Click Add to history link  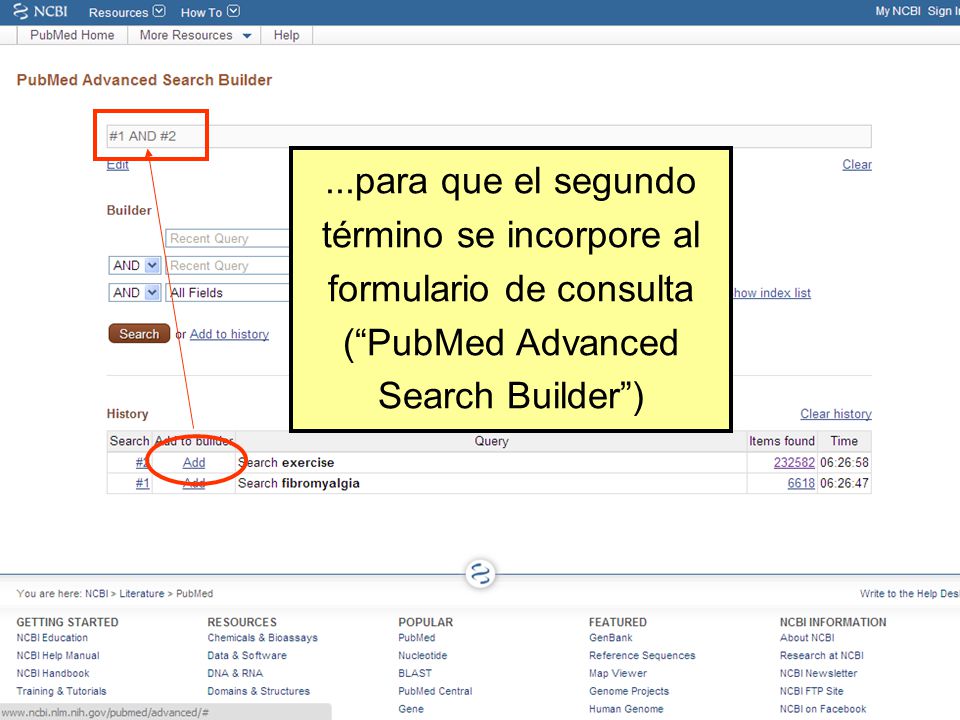tap(229, 334)
